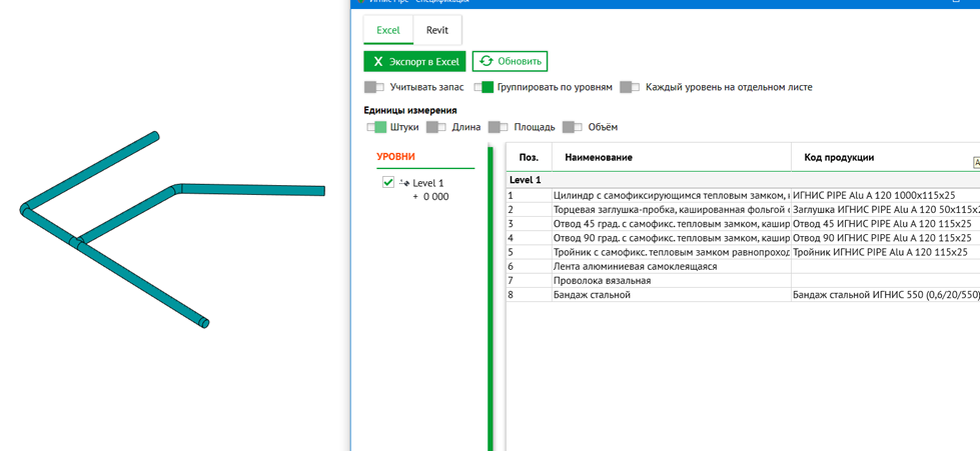The image size is (980, 451).
Task: Select the row Проволока вязальная
Action: pyautogui.click(x=743, y=281)
